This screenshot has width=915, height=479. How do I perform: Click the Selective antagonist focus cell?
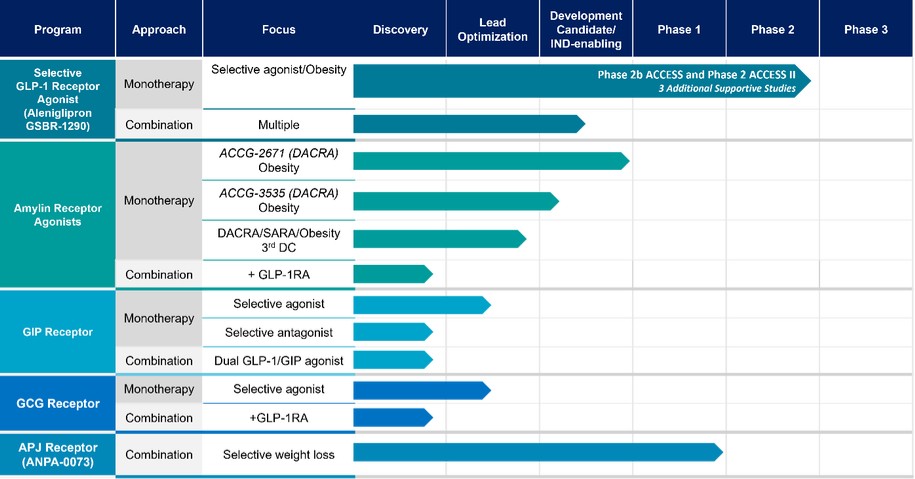click(x=278, y=332)
